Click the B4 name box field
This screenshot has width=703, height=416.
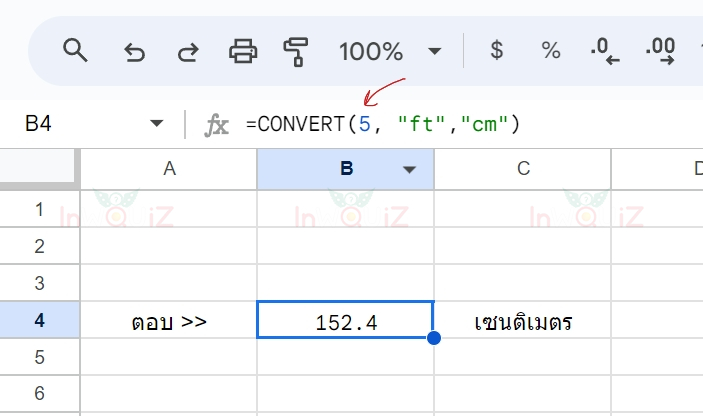point(70,124)
